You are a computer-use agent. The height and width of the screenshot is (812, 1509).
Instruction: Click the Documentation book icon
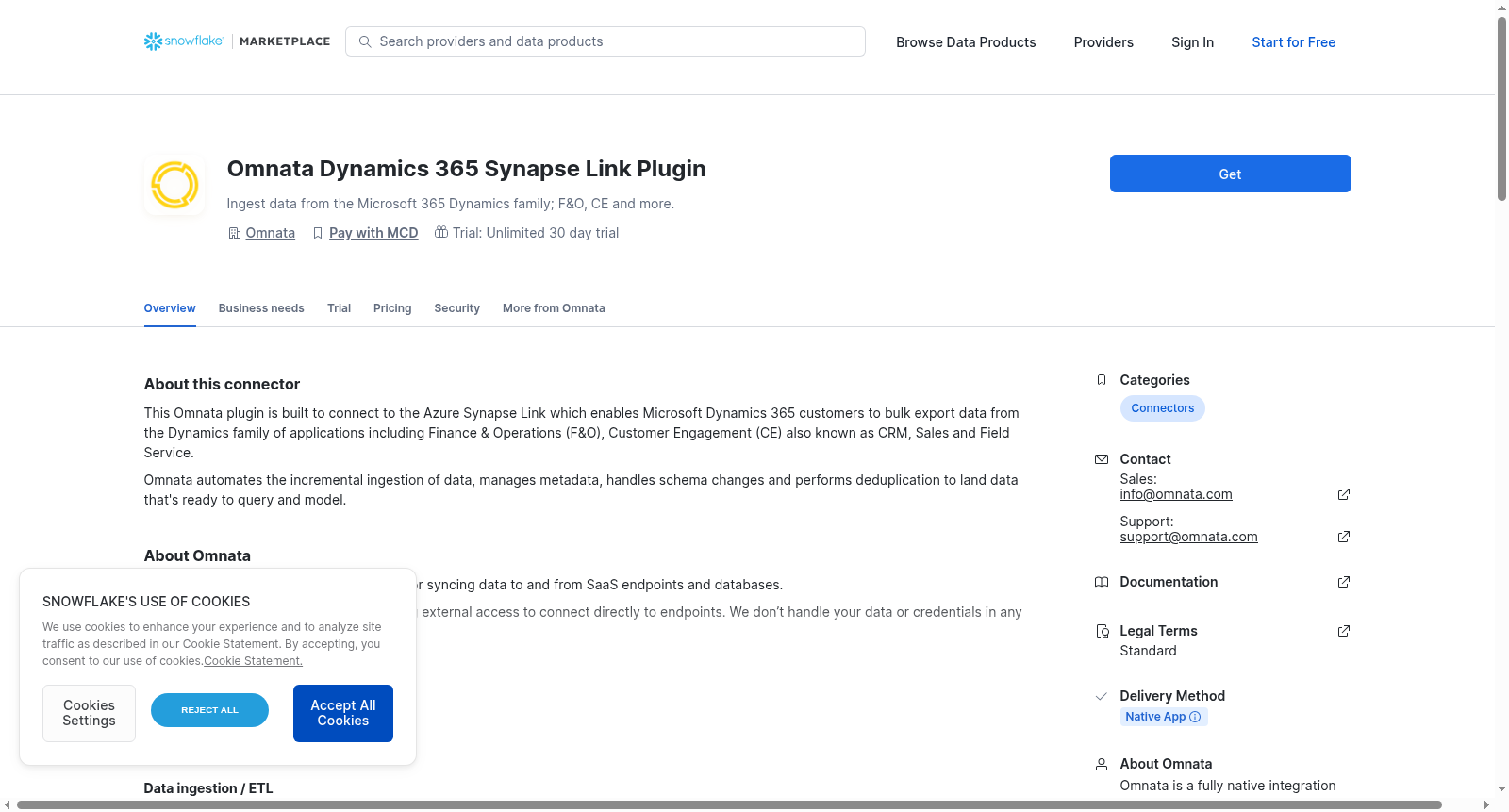(1102, 582)
